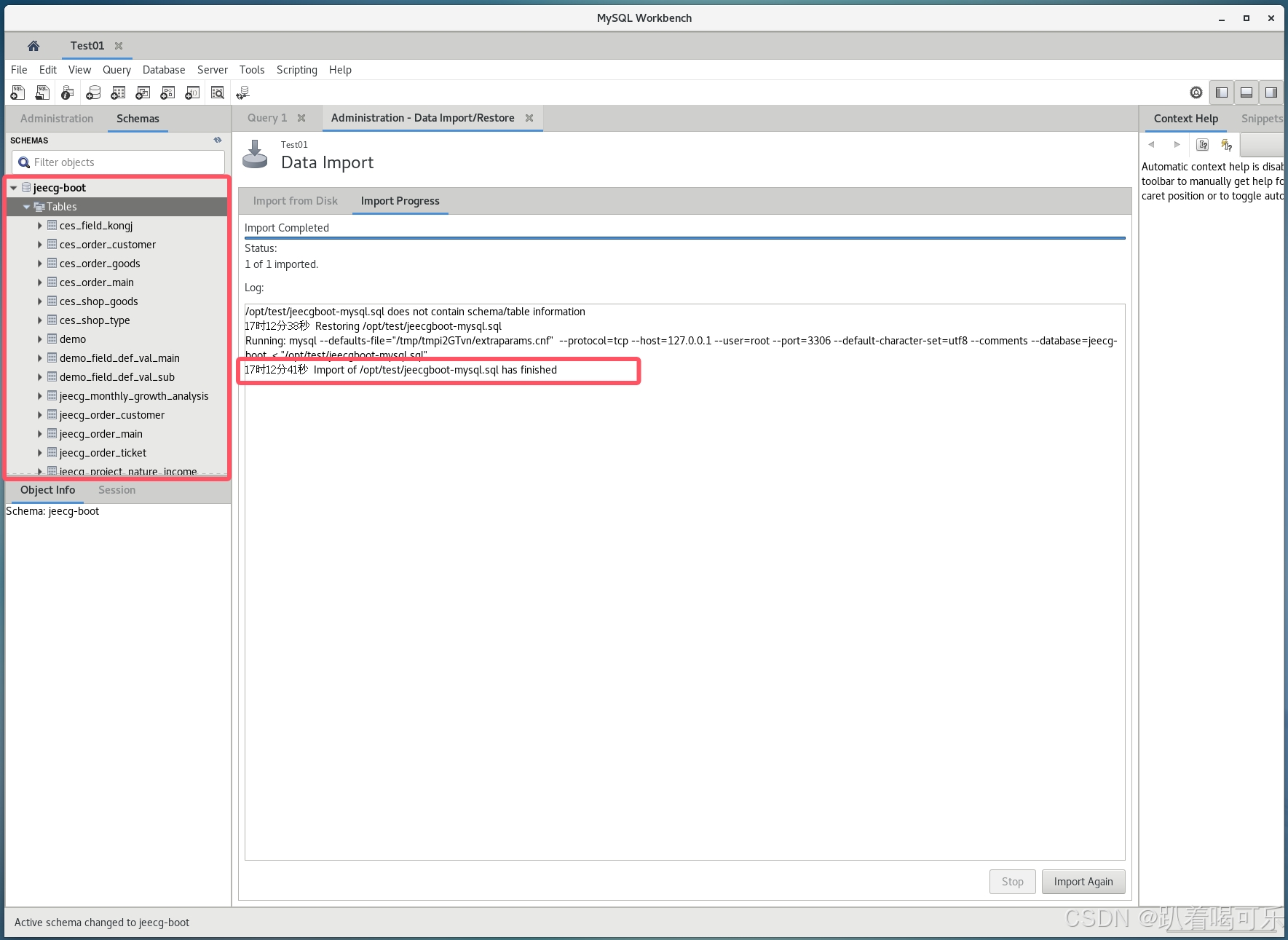This screenshot has width=1288, height=940.
Task: Refresh the schemas list icon
Action: tap(218, 140)
